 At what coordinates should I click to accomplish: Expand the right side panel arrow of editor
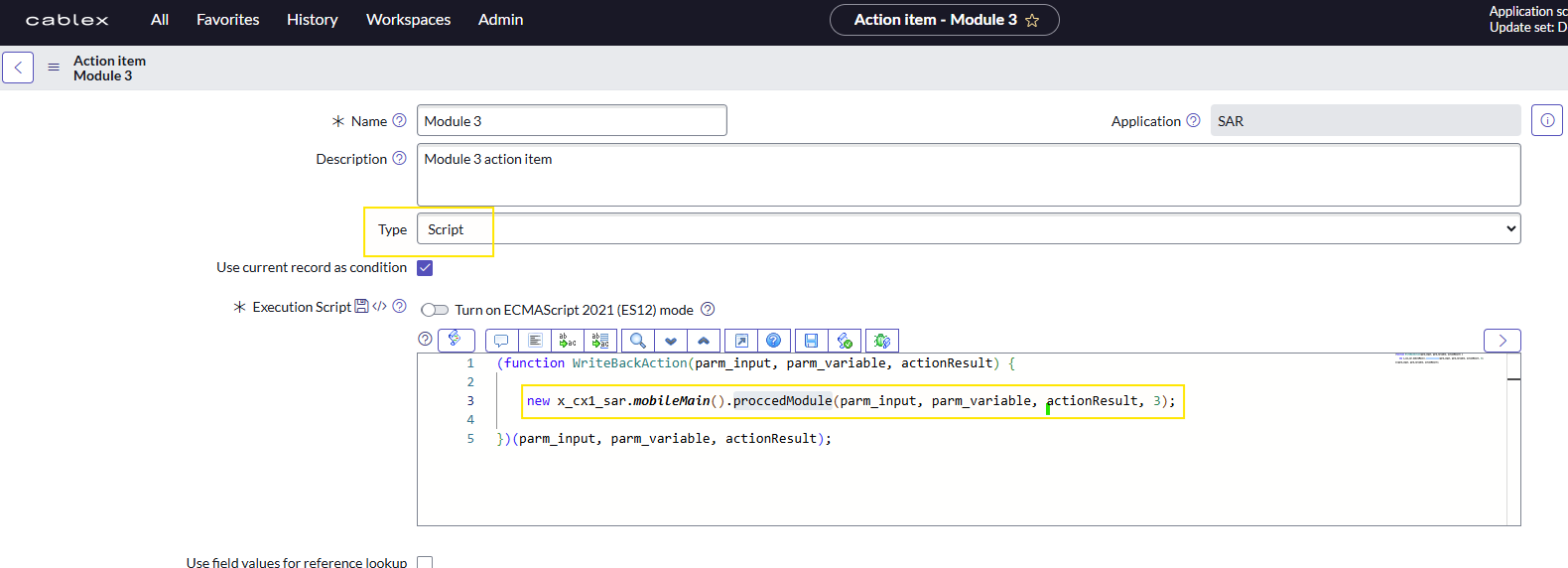tap(1502, 341)
